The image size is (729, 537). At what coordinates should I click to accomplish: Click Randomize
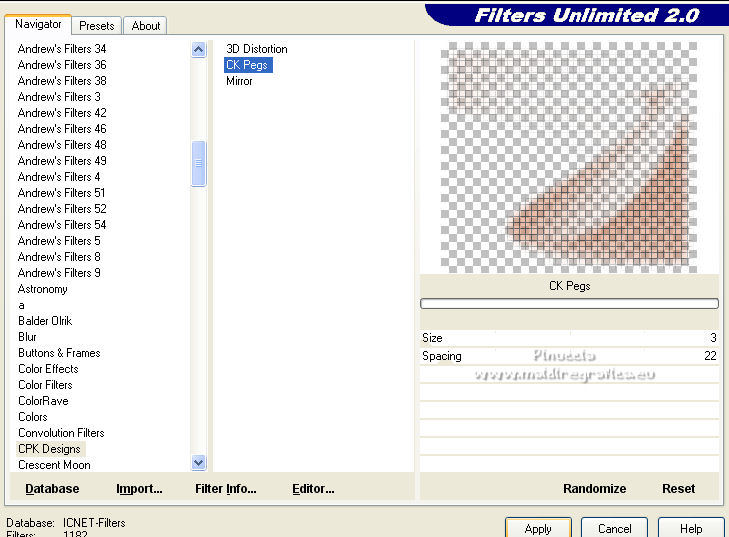pos(594,489)
